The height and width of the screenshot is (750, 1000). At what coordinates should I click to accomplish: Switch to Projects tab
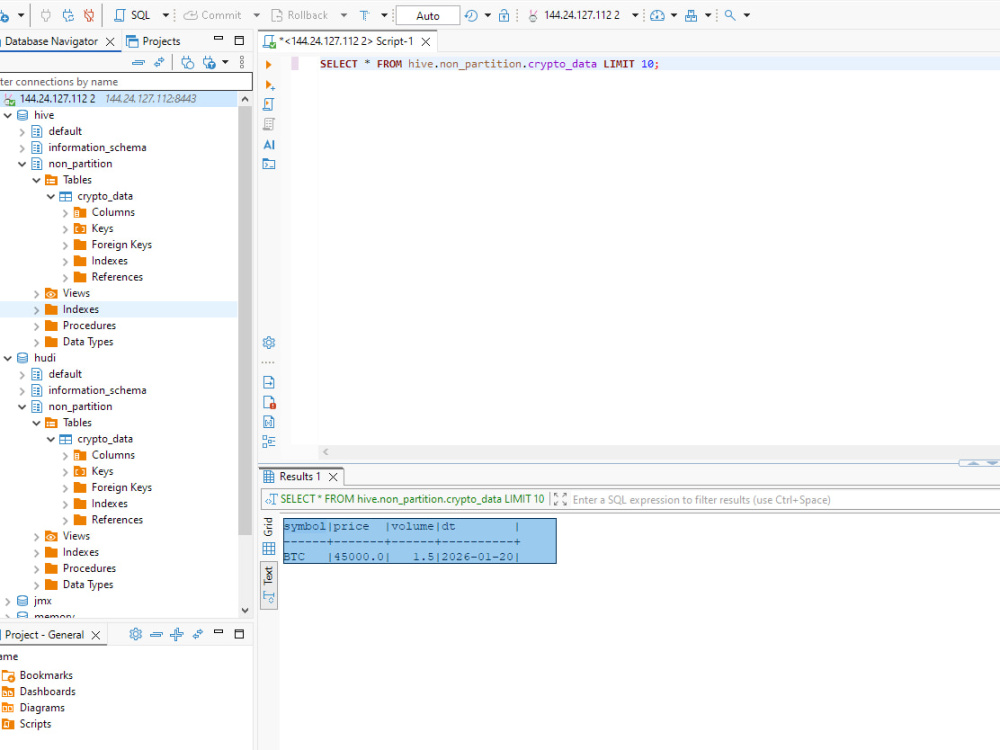154,41
